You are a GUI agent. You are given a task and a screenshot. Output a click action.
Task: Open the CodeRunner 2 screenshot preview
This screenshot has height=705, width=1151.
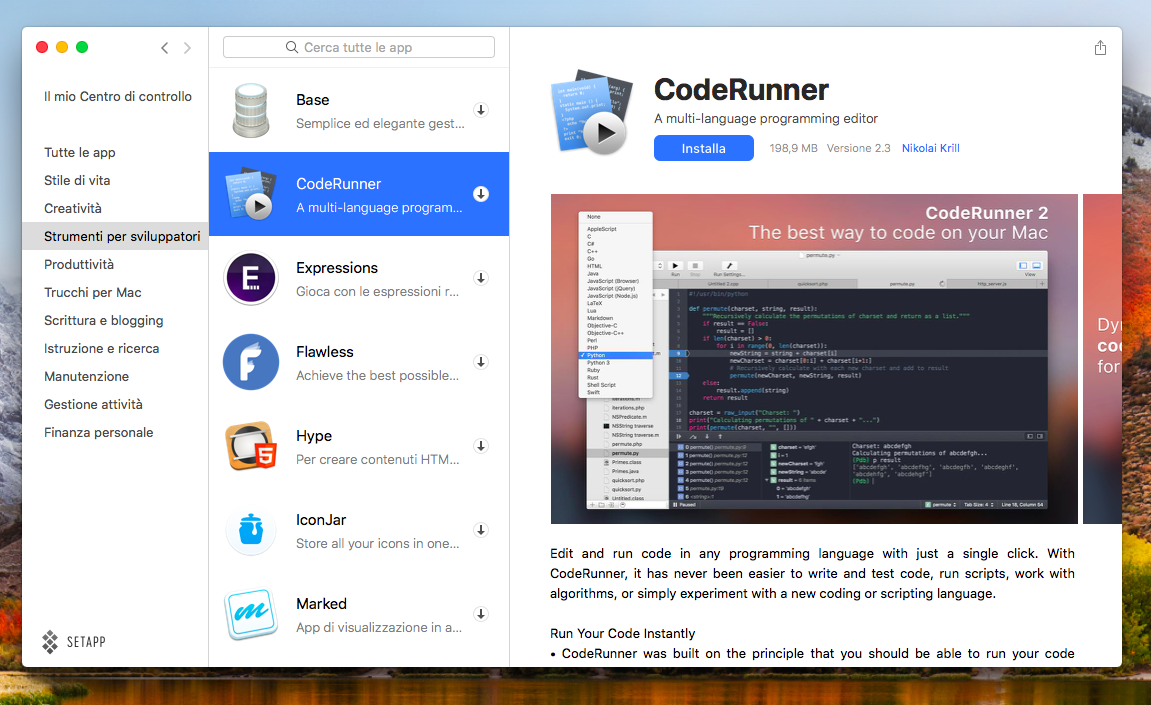pos(814,358)
